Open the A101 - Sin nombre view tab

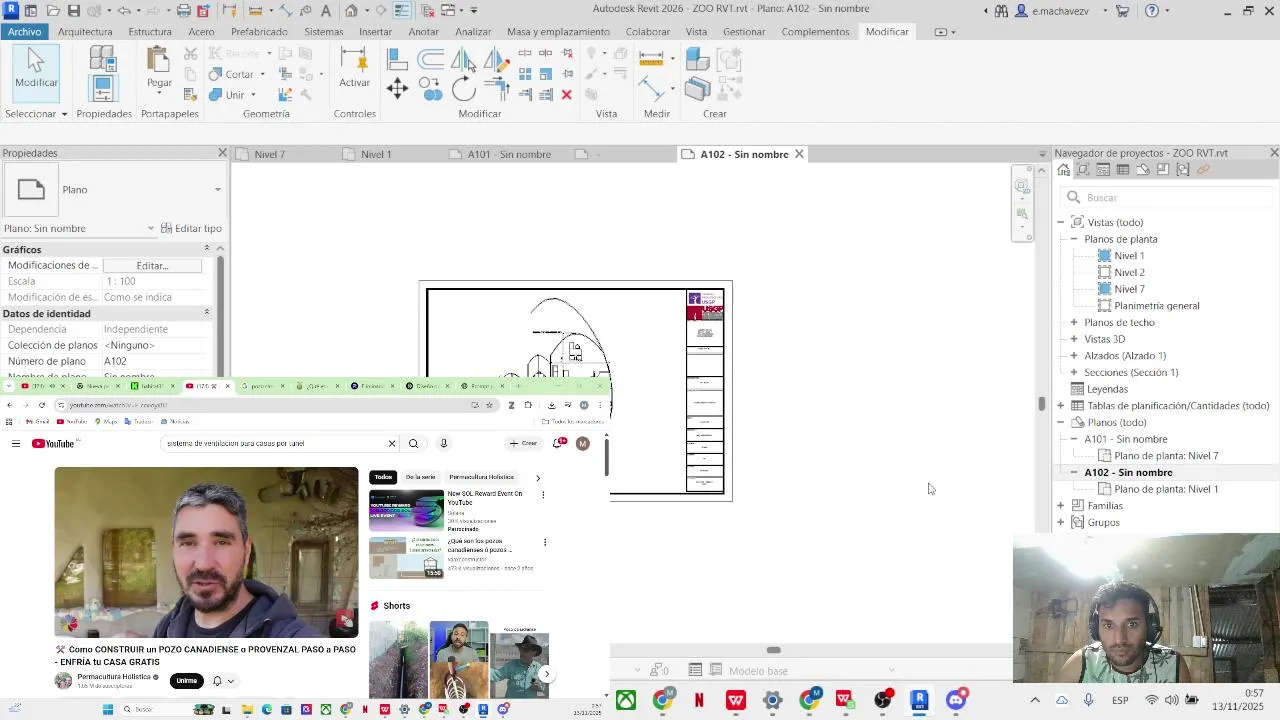[x=509, y=155]
